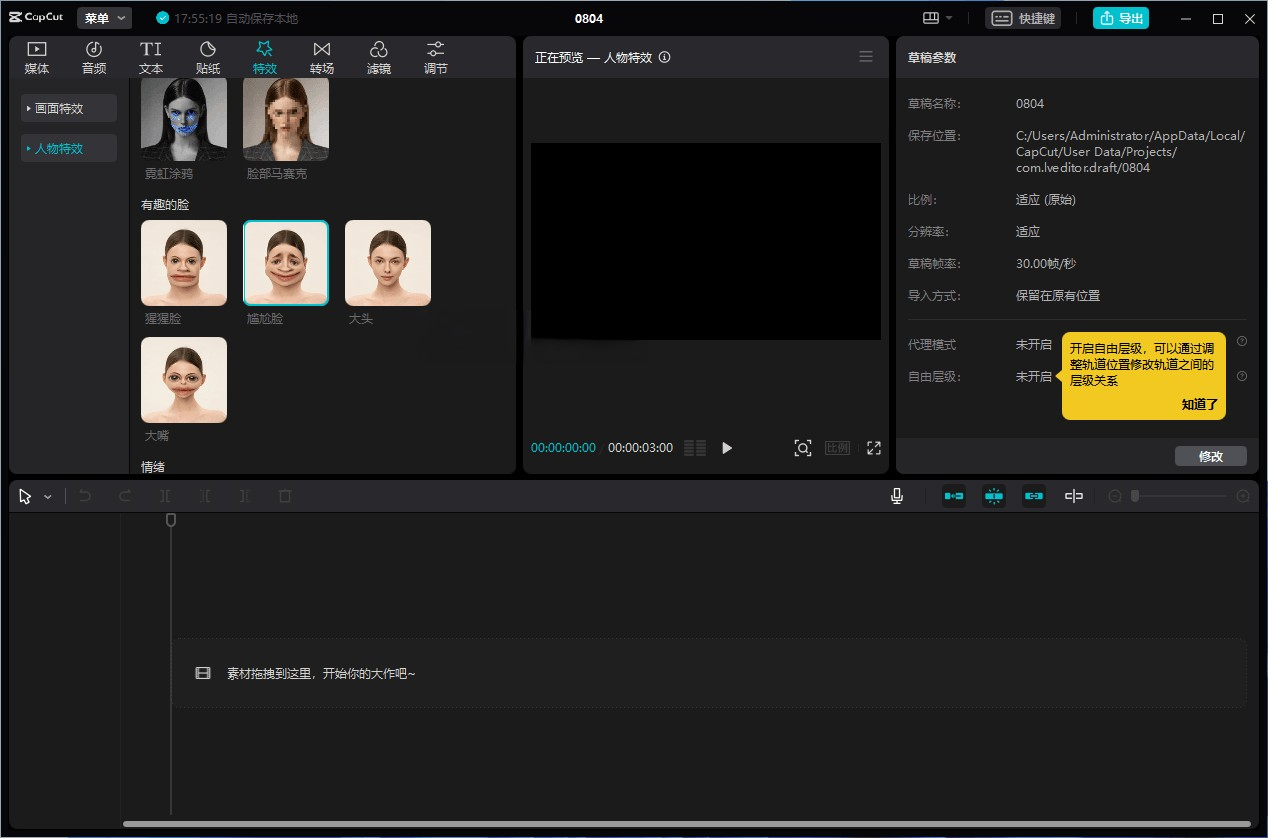Choose the 猩猩脸 face effect

click(x=184, y=263)
